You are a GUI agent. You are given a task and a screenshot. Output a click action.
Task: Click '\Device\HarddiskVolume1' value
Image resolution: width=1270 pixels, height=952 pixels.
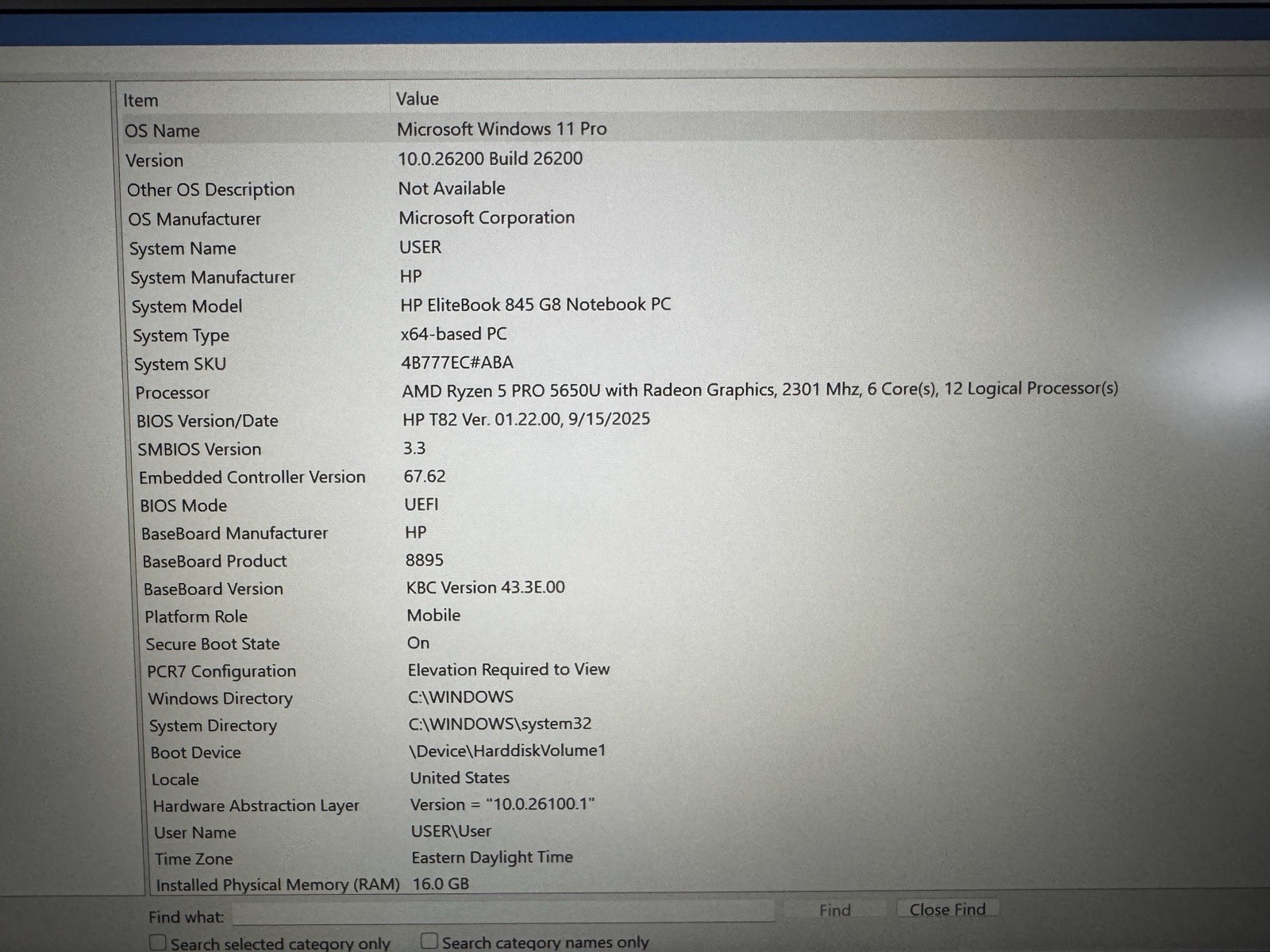508,750
